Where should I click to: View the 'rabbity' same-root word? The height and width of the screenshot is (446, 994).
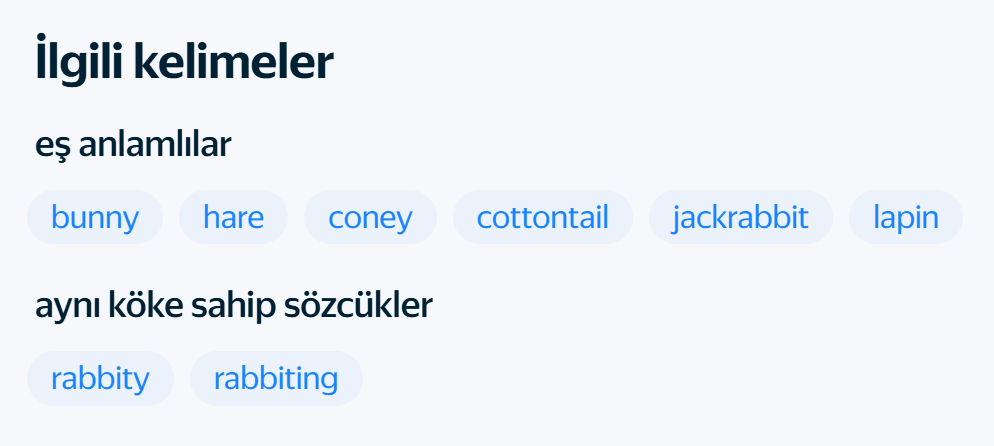[x=100, y=378]
